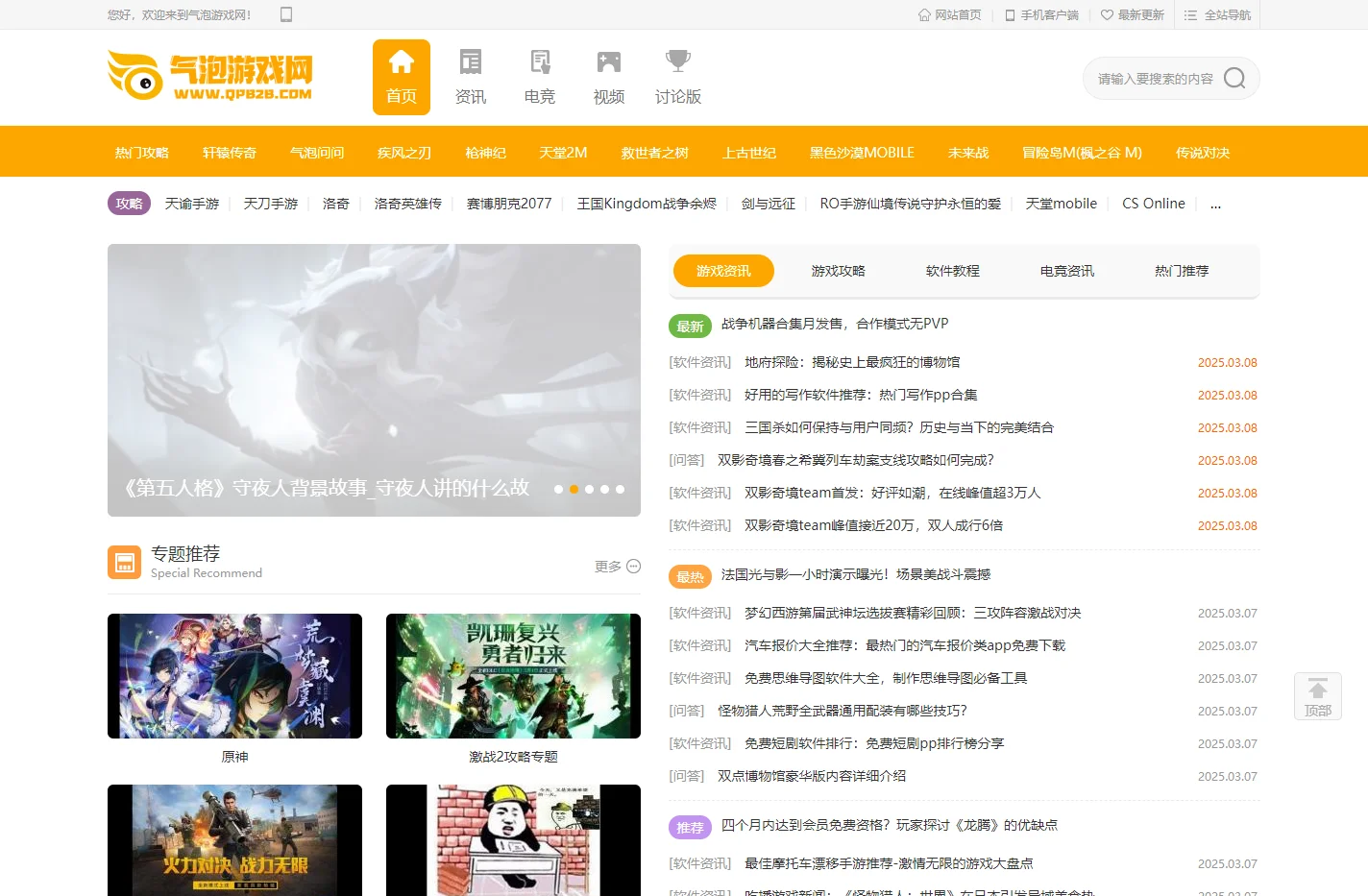Switch to the 软件教程 tab

952,271
